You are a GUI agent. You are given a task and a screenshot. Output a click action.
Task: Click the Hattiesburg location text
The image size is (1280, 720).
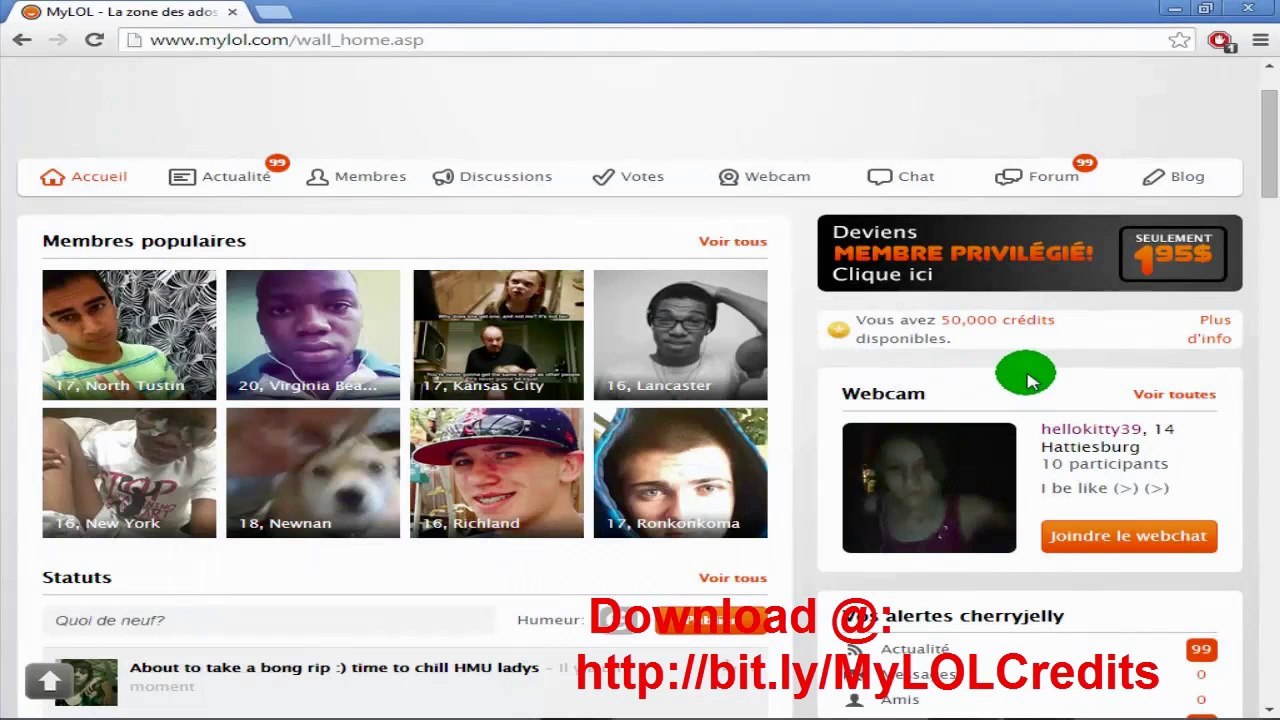pos(1090,447)
